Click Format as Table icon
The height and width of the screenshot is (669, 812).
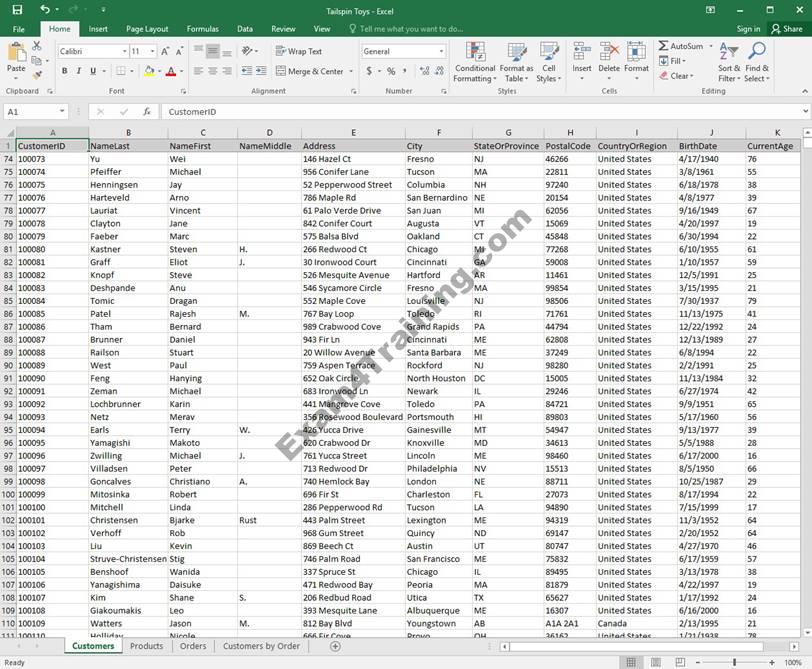click(x=517, y=62)
